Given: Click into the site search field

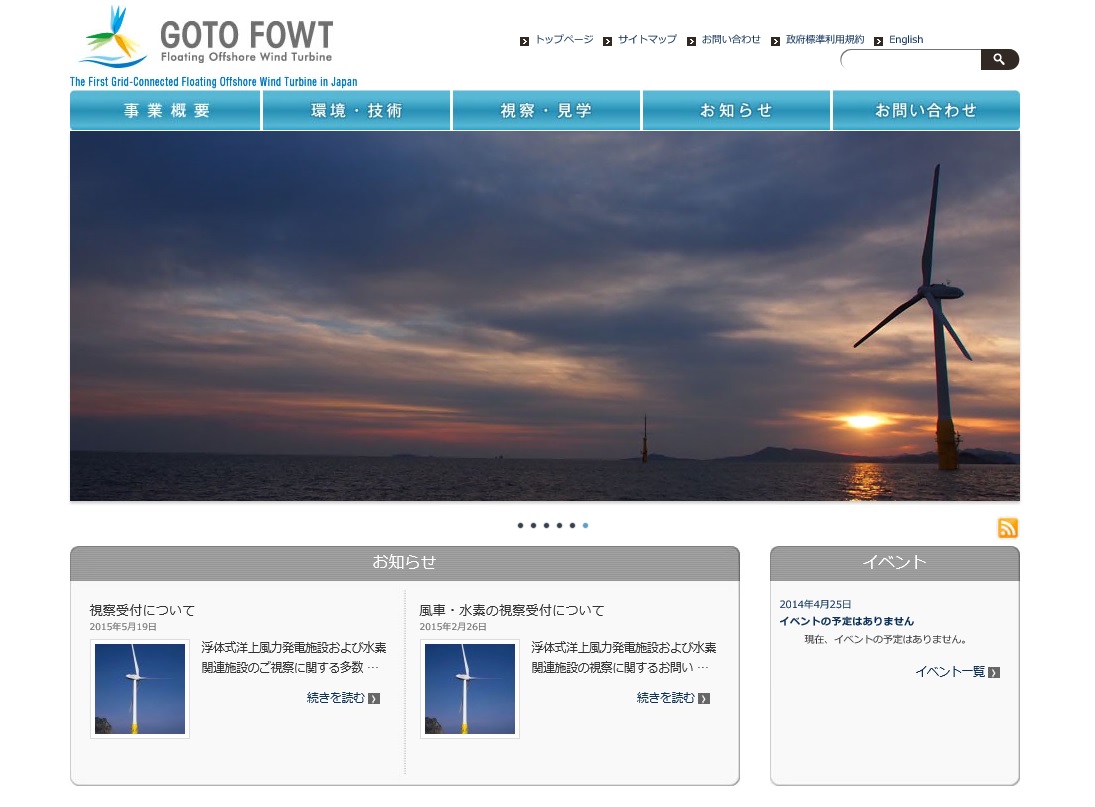Looking at the screenshot, I should point(911,60).
